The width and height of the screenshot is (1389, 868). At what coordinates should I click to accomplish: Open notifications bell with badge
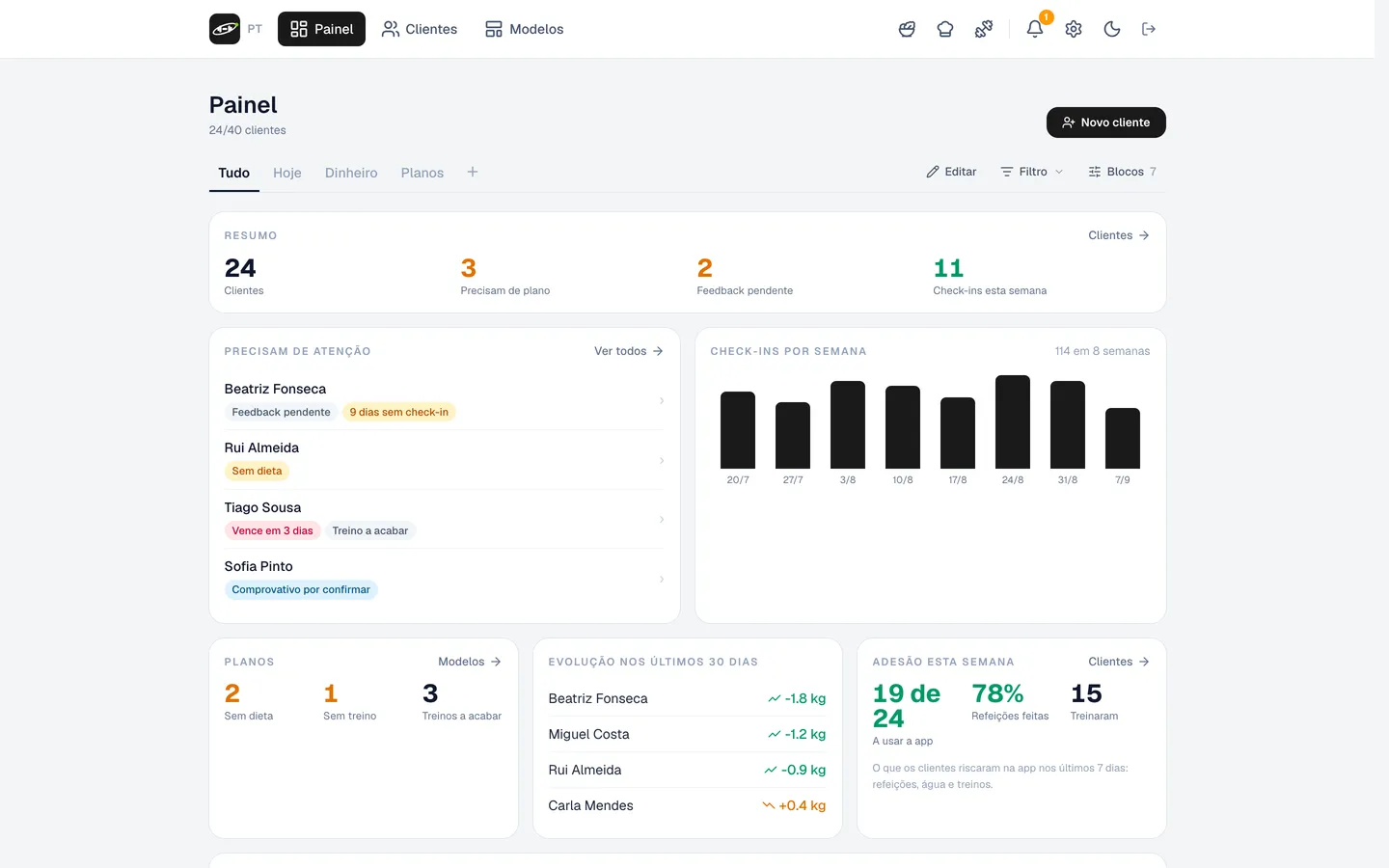point(1035,29)
